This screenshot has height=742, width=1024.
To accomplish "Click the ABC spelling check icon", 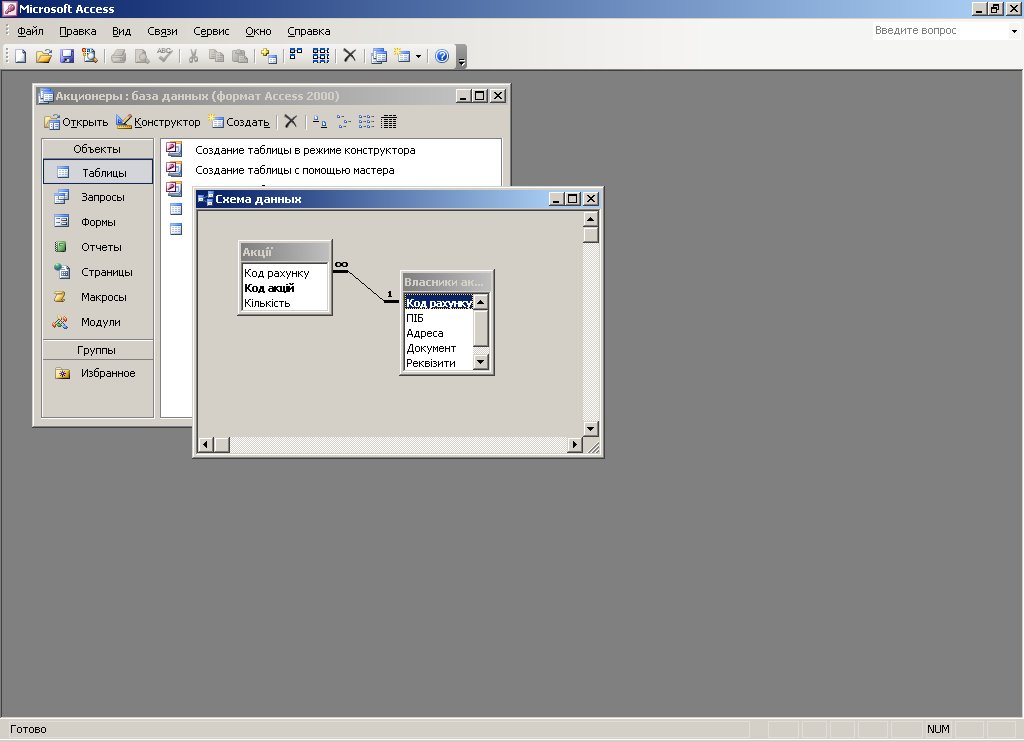I will click(165, 56).
